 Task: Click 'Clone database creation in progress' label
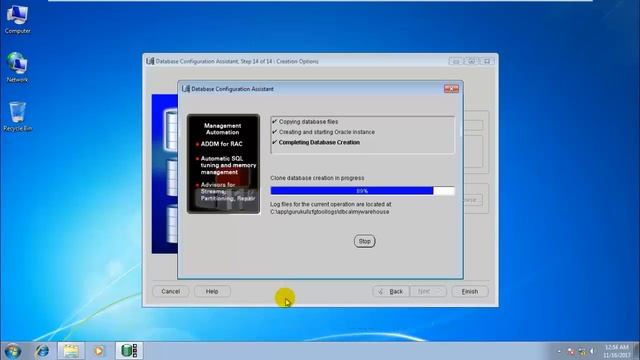[317, 178]
